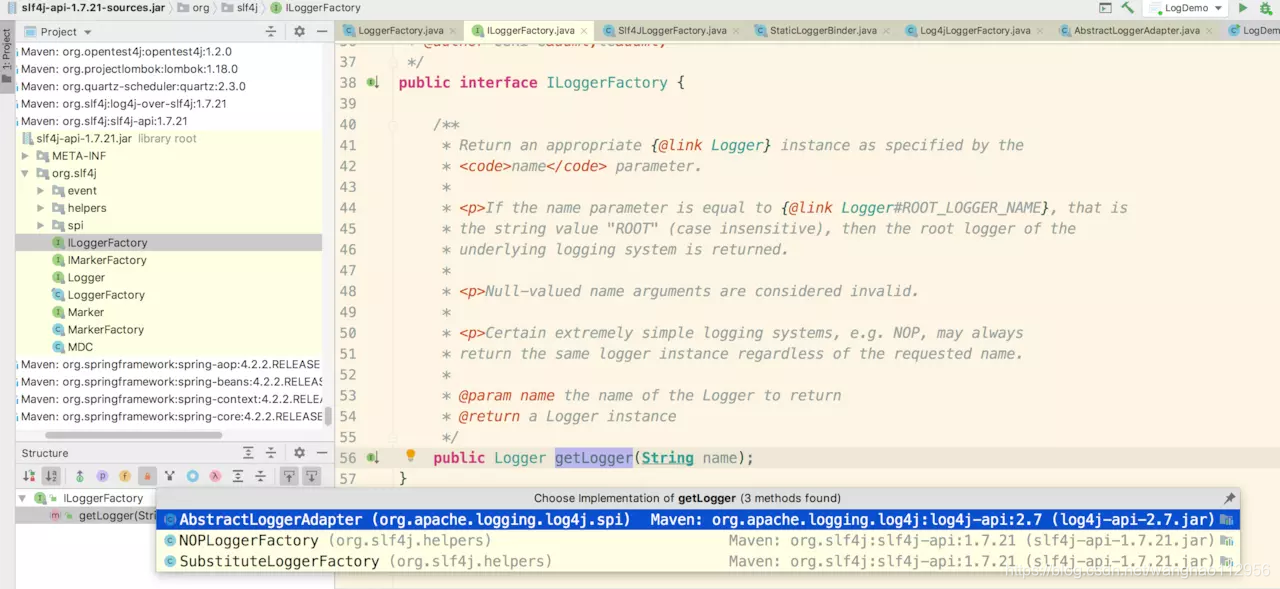Screen dimensions: 1280x589
Task: Toggle the blue circle filter in Structure toolbar
Action: coord(193,476)
